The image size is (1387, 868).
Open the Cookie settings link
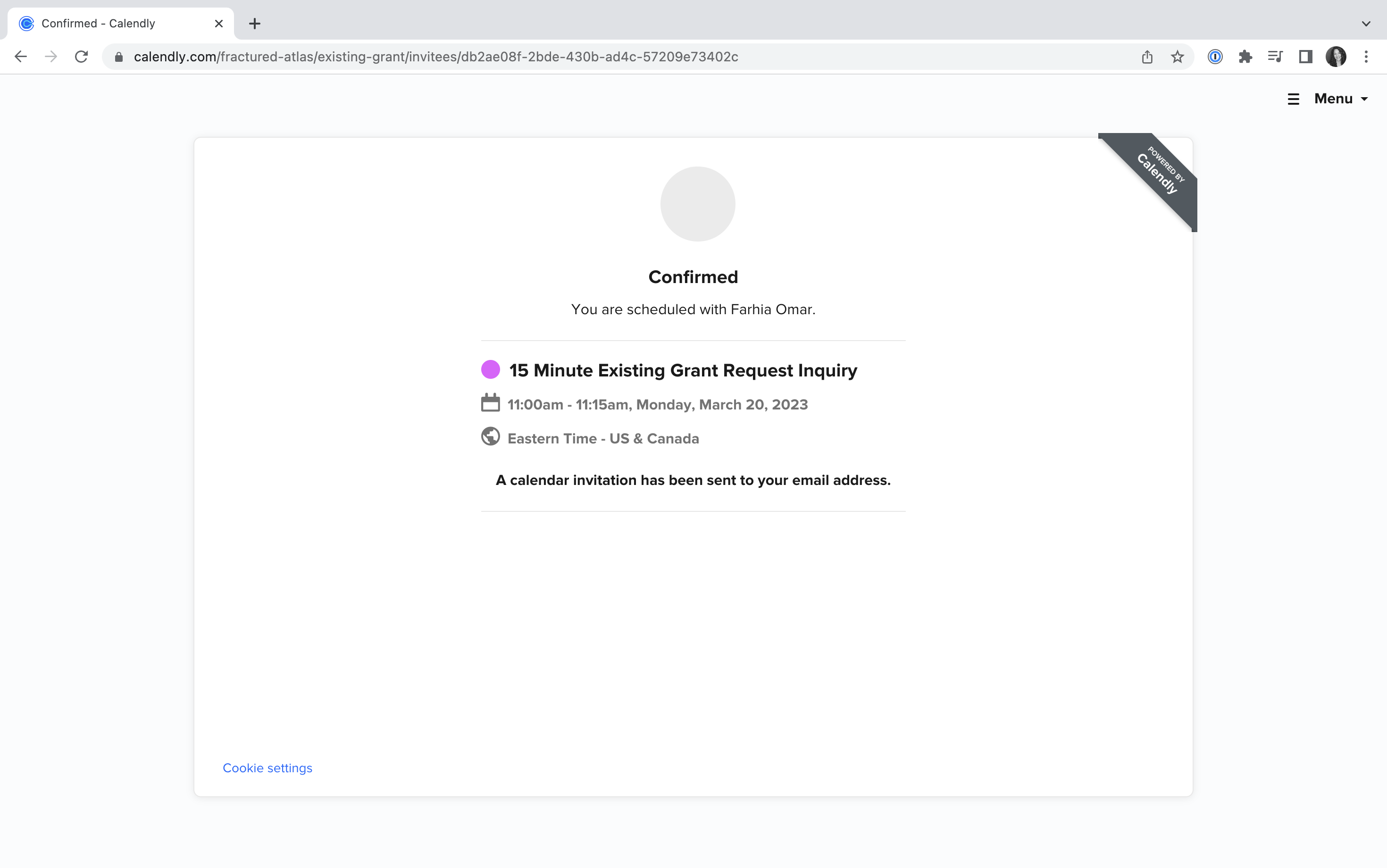(x=267, y=768)
